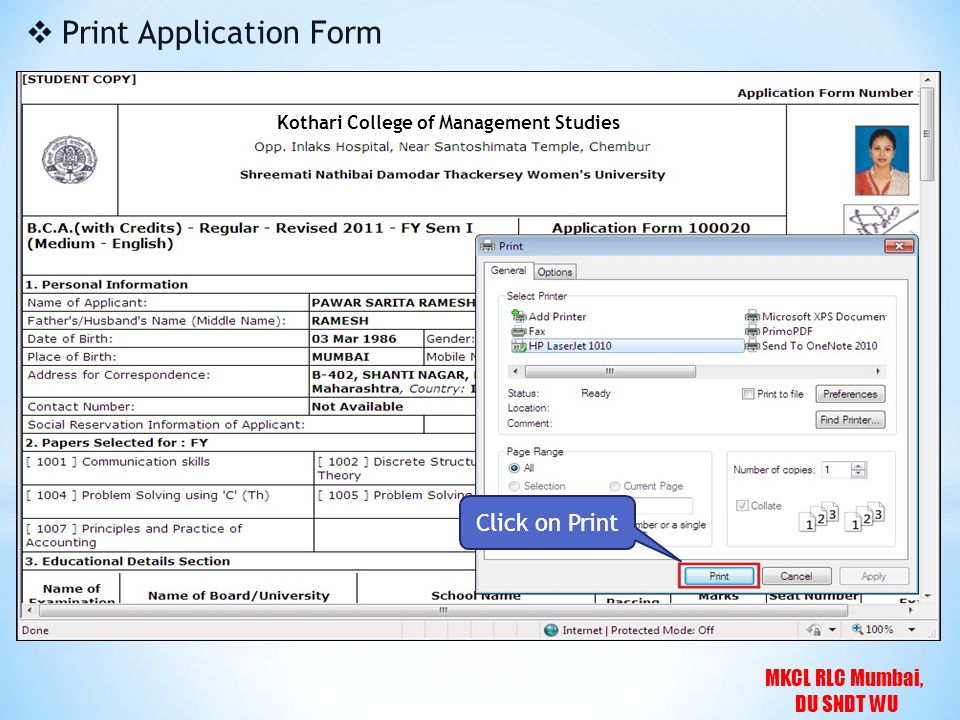Click 'MUMBAI' place of birth value

[x=340, y=357]
